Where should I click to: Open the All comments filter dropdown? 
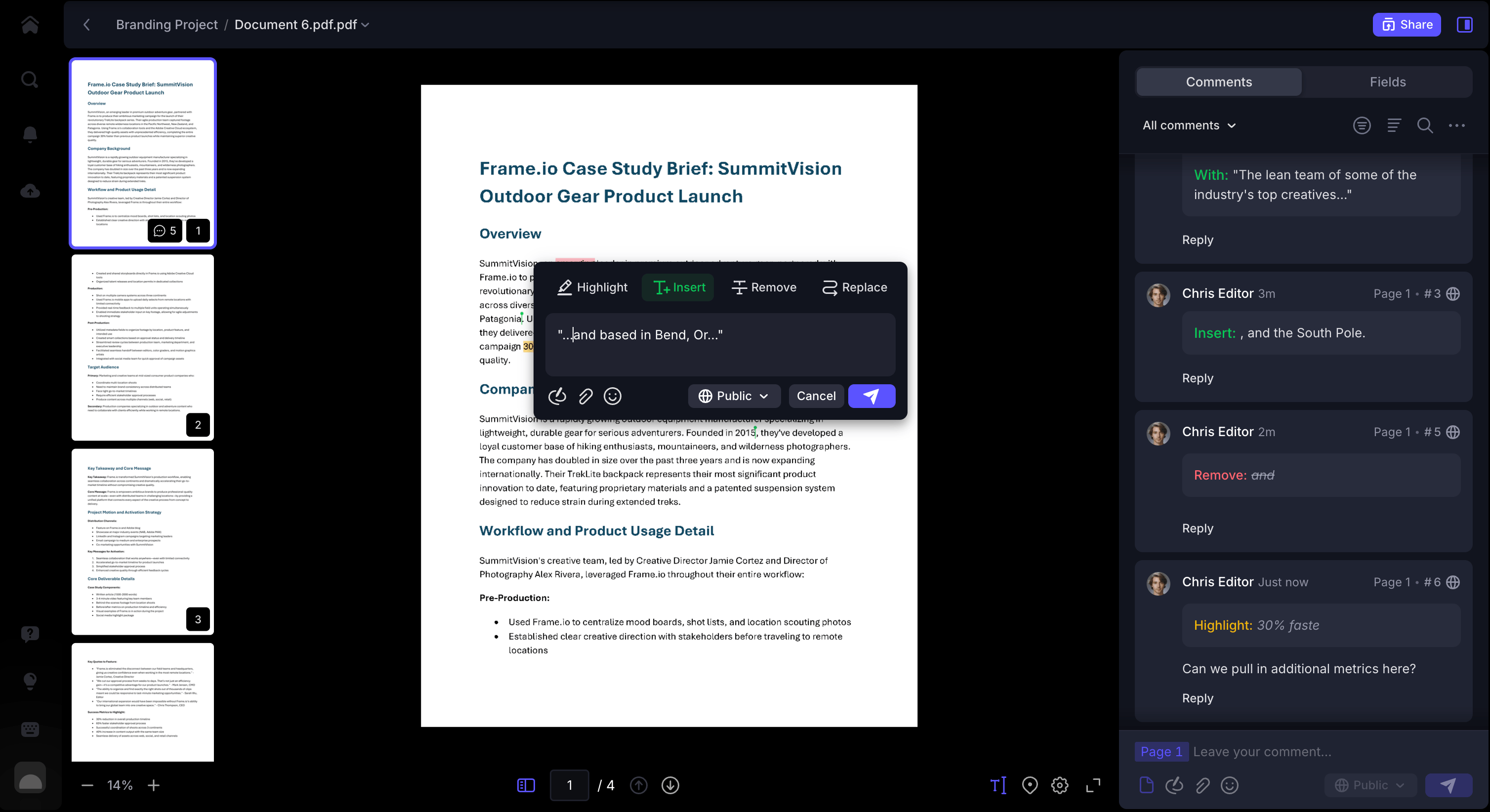(x=1189, y=125)
